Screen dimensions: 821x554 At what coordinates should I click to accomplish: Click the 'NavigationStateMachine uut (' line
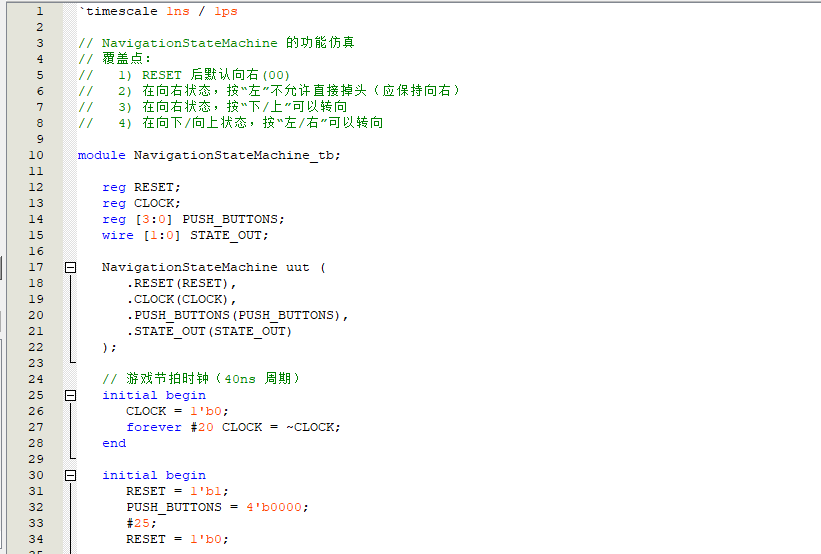214,267
